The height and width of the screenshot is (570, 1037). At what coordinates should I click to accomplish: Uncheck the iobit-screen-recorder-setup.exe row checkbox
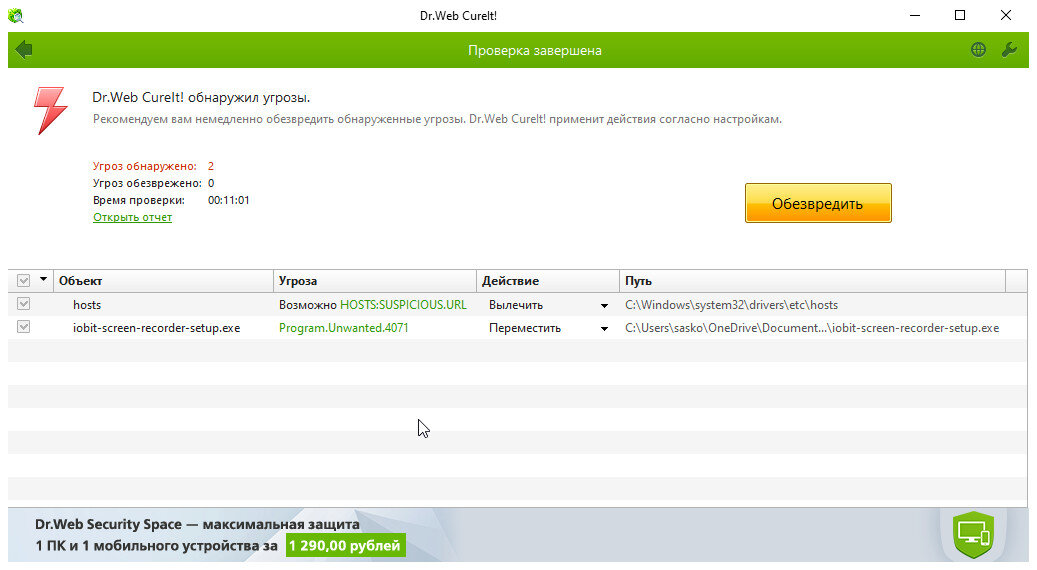24,327
